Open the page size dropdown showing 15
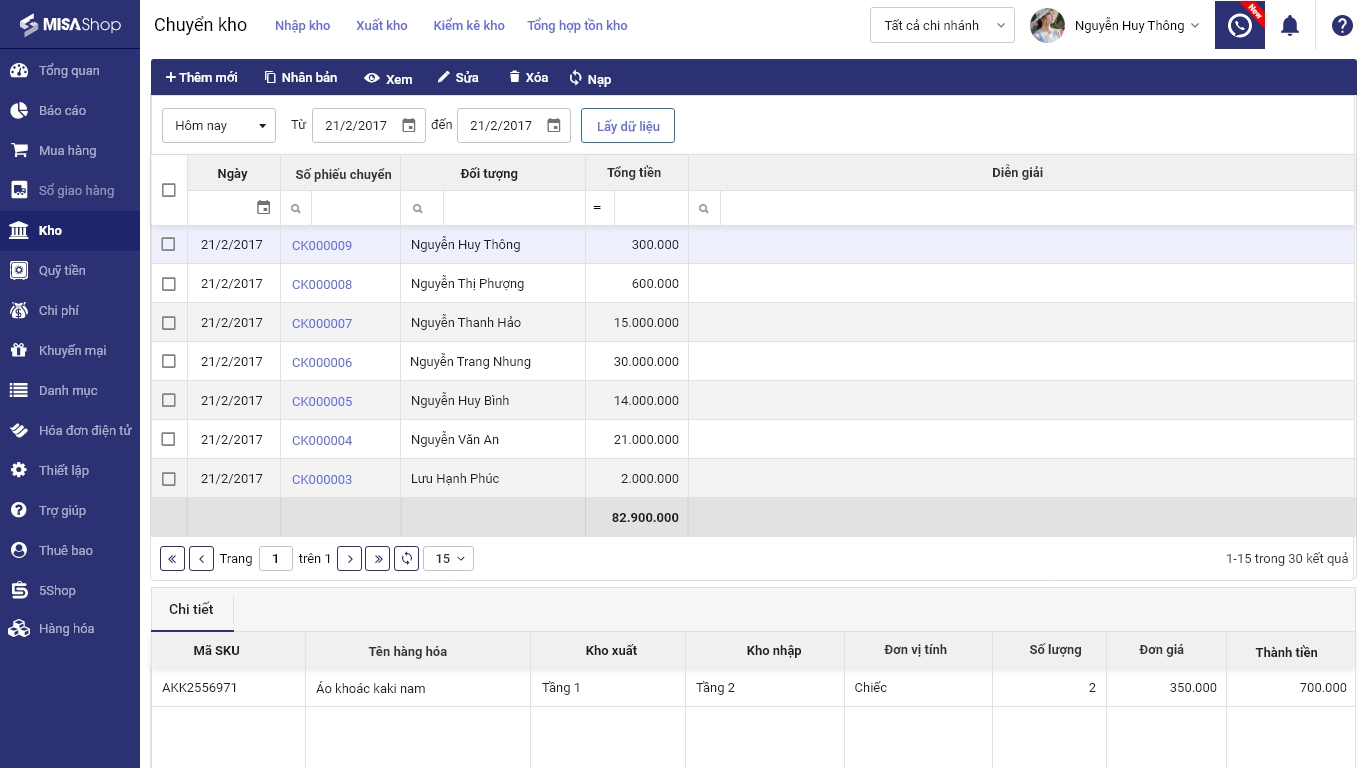This screenshot has width=1366, height=768. tap(448, 559)
